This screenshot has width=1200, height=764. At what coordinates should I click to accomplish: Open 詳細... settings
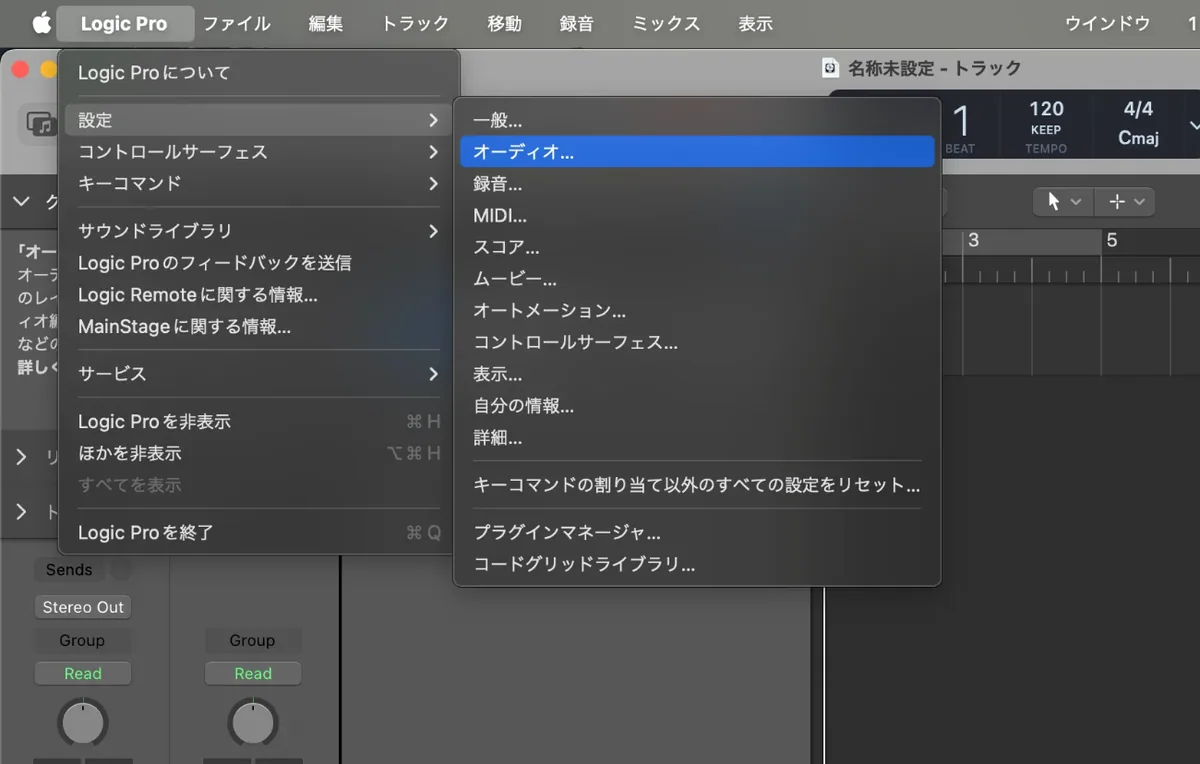coord(697,438)
